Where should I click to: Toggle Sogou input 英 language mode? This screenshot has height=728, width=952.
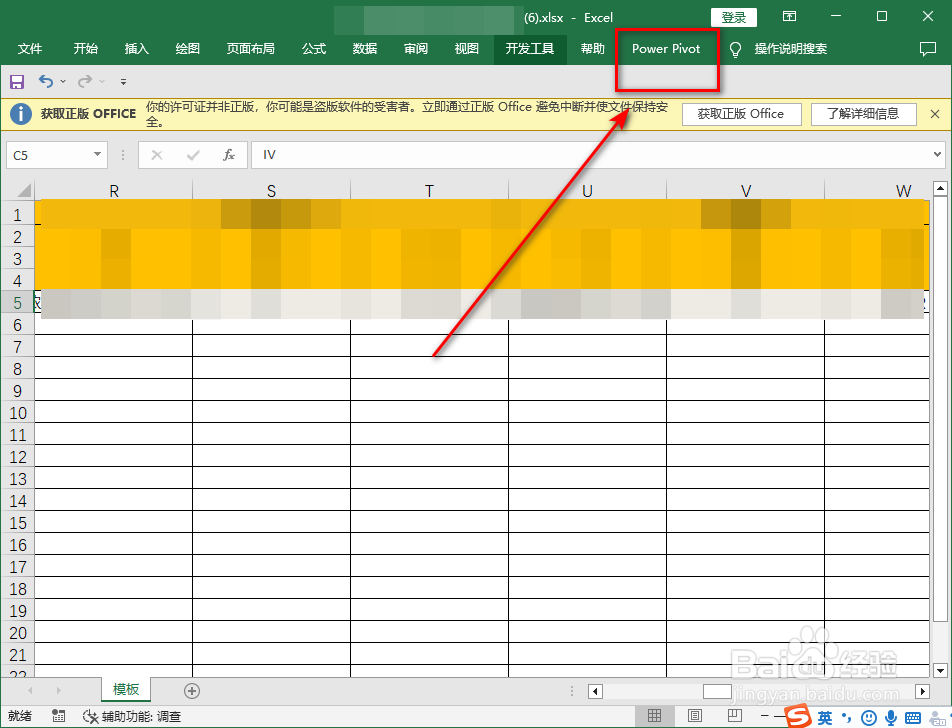pos(824,718)
